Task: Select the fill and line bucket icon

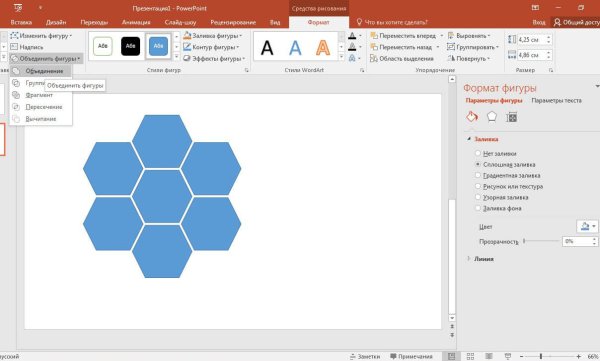Action: tap(472, 117)
